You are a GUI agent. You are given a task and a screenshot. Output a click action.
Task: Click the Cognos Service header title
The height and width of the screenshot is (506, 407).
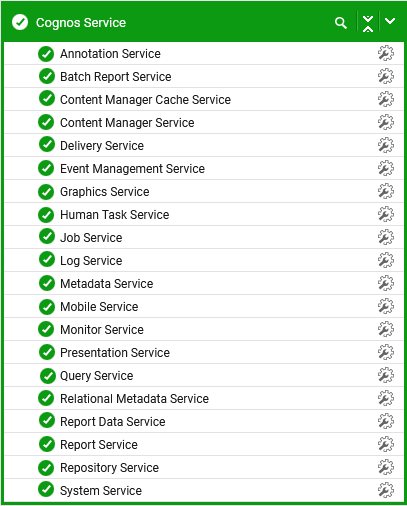click(x=81, y=23)
